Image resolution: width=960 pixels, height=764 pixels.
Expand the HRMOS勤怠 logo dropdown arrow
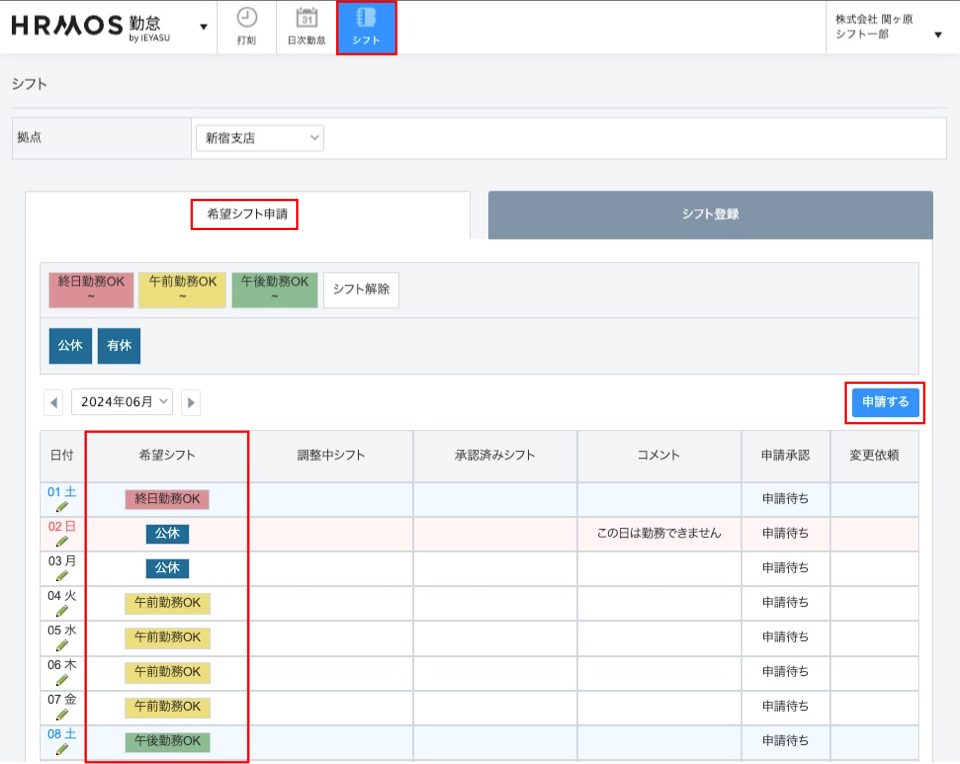click(204, 26)
